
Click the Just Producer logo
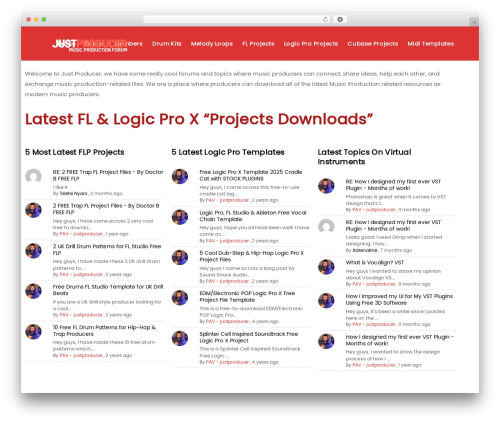(89, 45)
